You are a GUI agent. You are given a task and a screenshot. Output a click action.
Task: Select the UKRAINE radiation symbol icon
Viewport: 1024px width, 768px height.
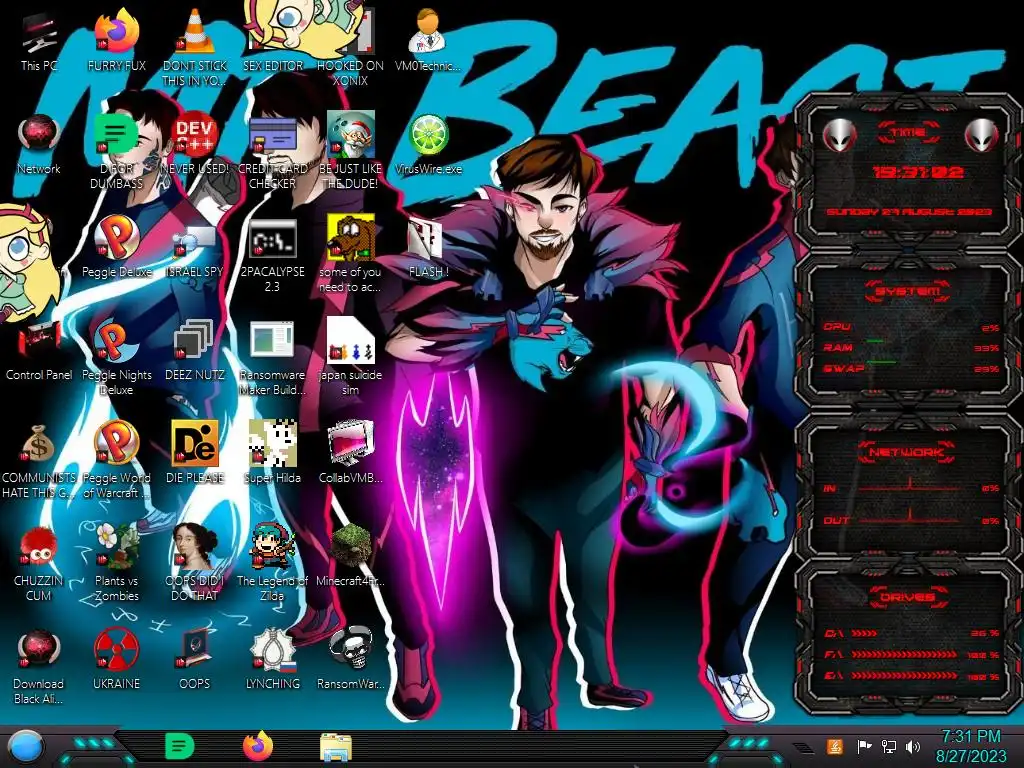coord(116,650)
